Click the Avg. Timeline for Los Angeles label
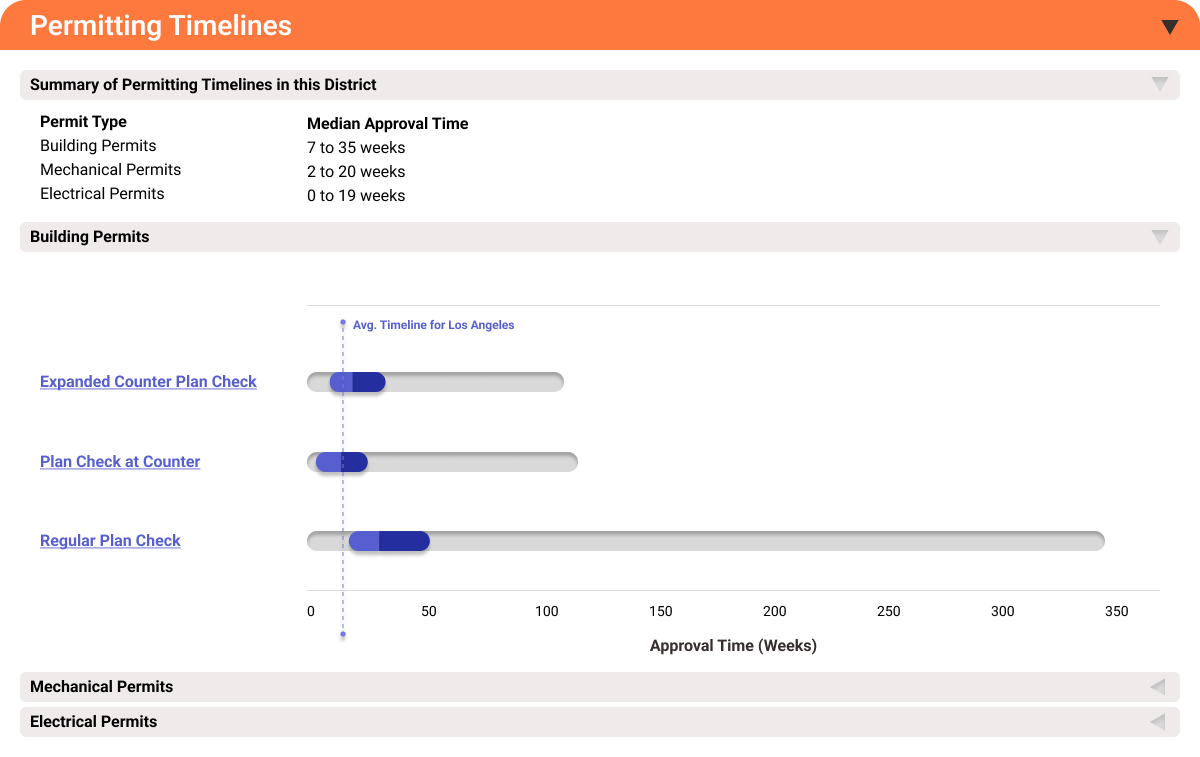 click(433, 325)
